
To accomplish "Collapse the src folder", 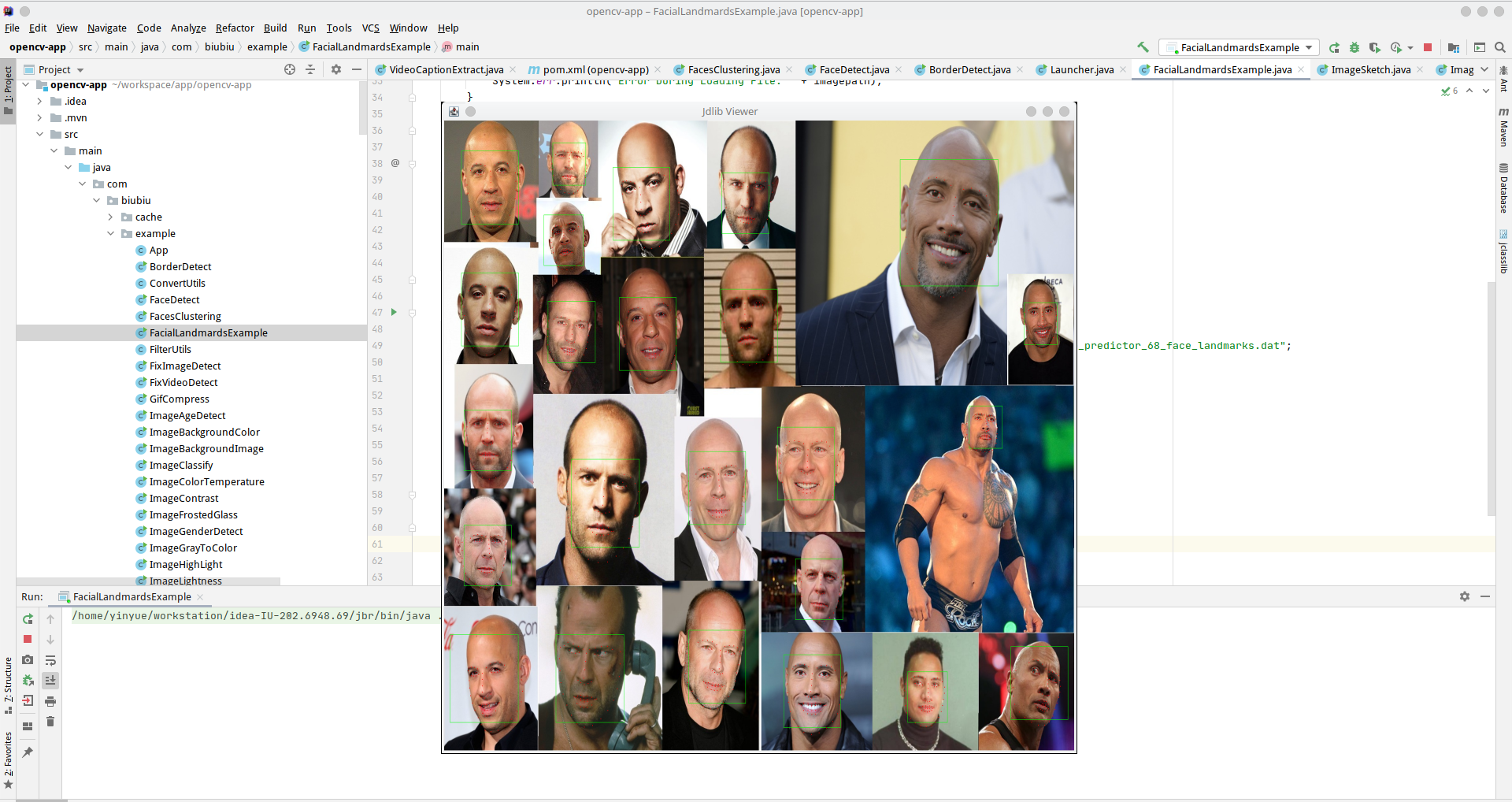I will 39,134.
